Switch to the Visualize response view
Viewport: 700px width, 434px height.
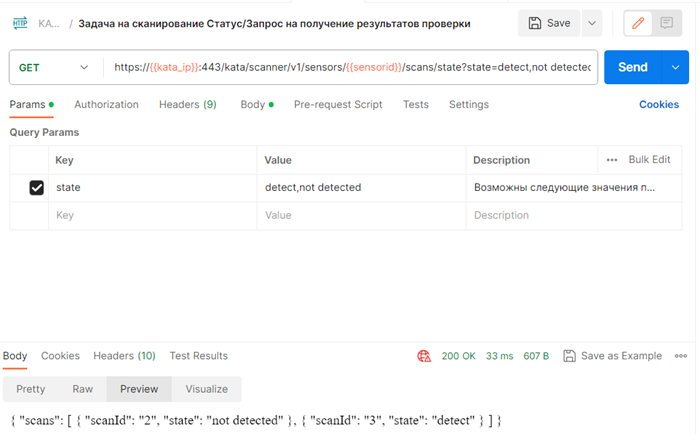(206, 389)
